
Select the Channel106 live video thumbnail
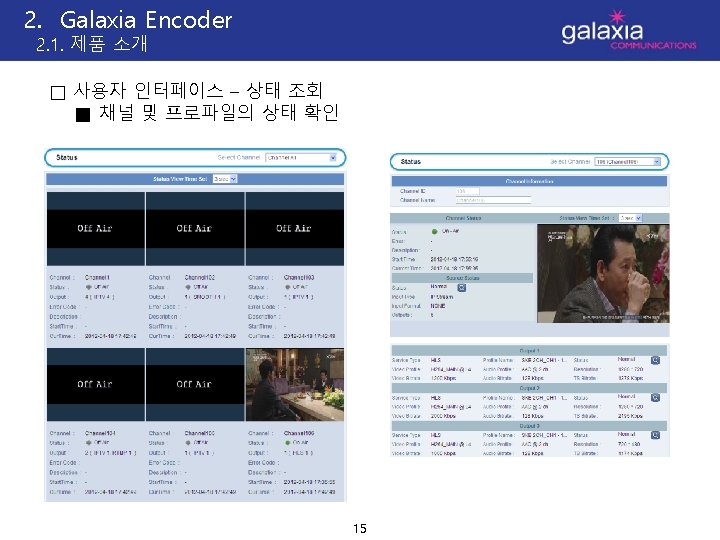point(295,384)
